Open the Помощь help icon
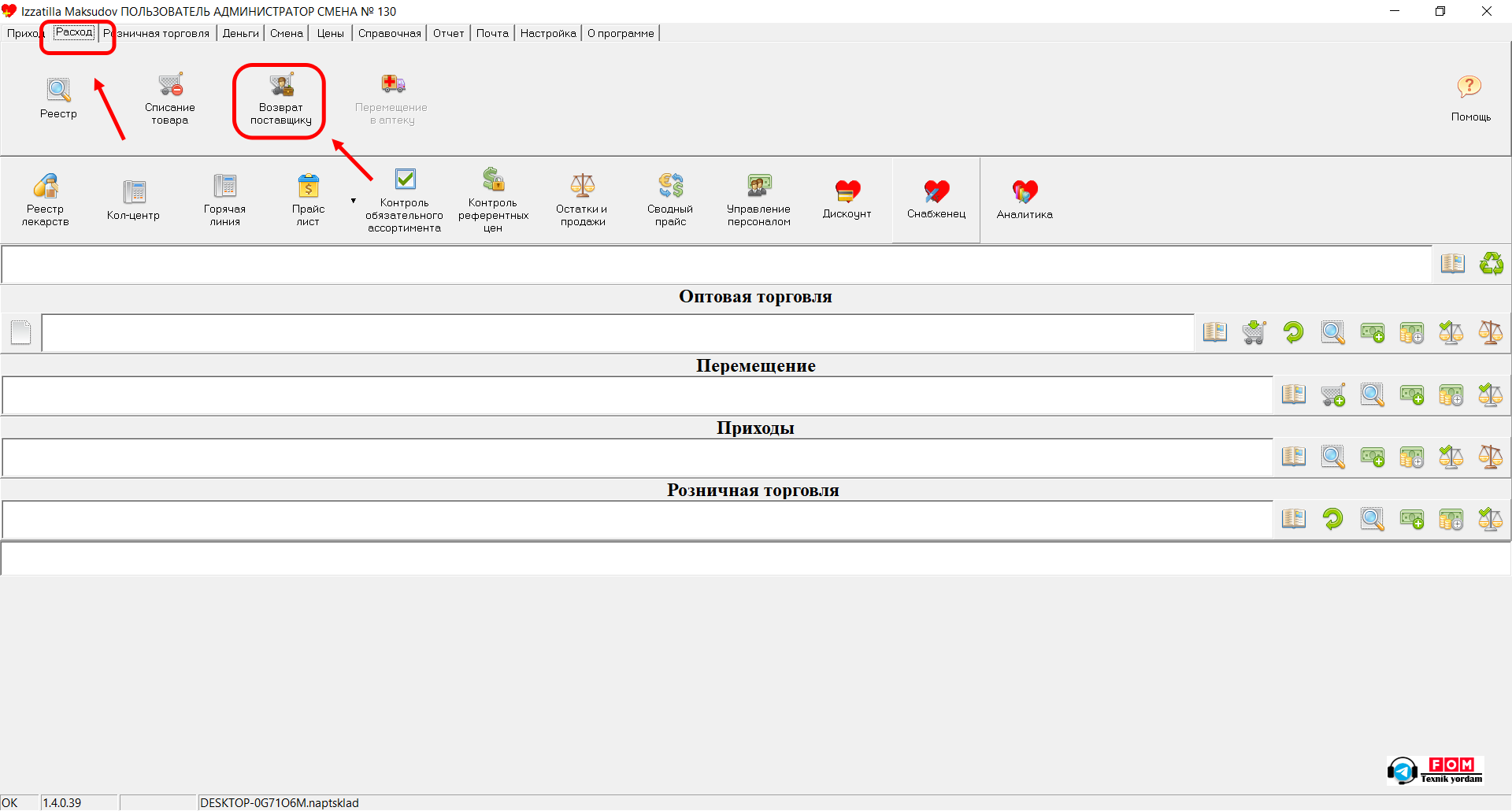Viewport: 1512px width, 811px height. click(x=1470, y=98)
